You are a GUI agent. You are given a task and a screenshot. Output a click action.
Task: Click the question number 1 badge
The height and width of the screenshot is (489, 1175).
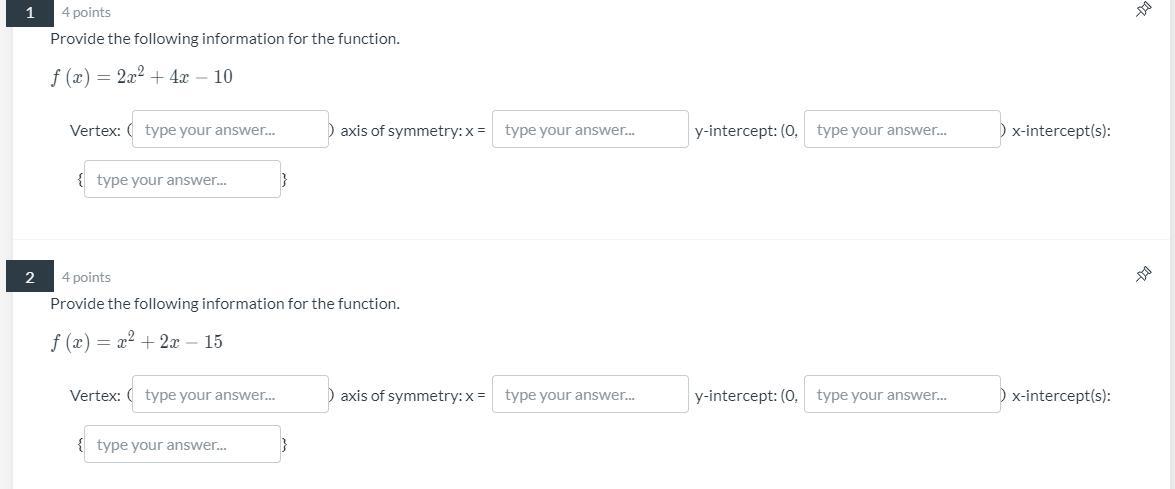click(x=30, y=12)
